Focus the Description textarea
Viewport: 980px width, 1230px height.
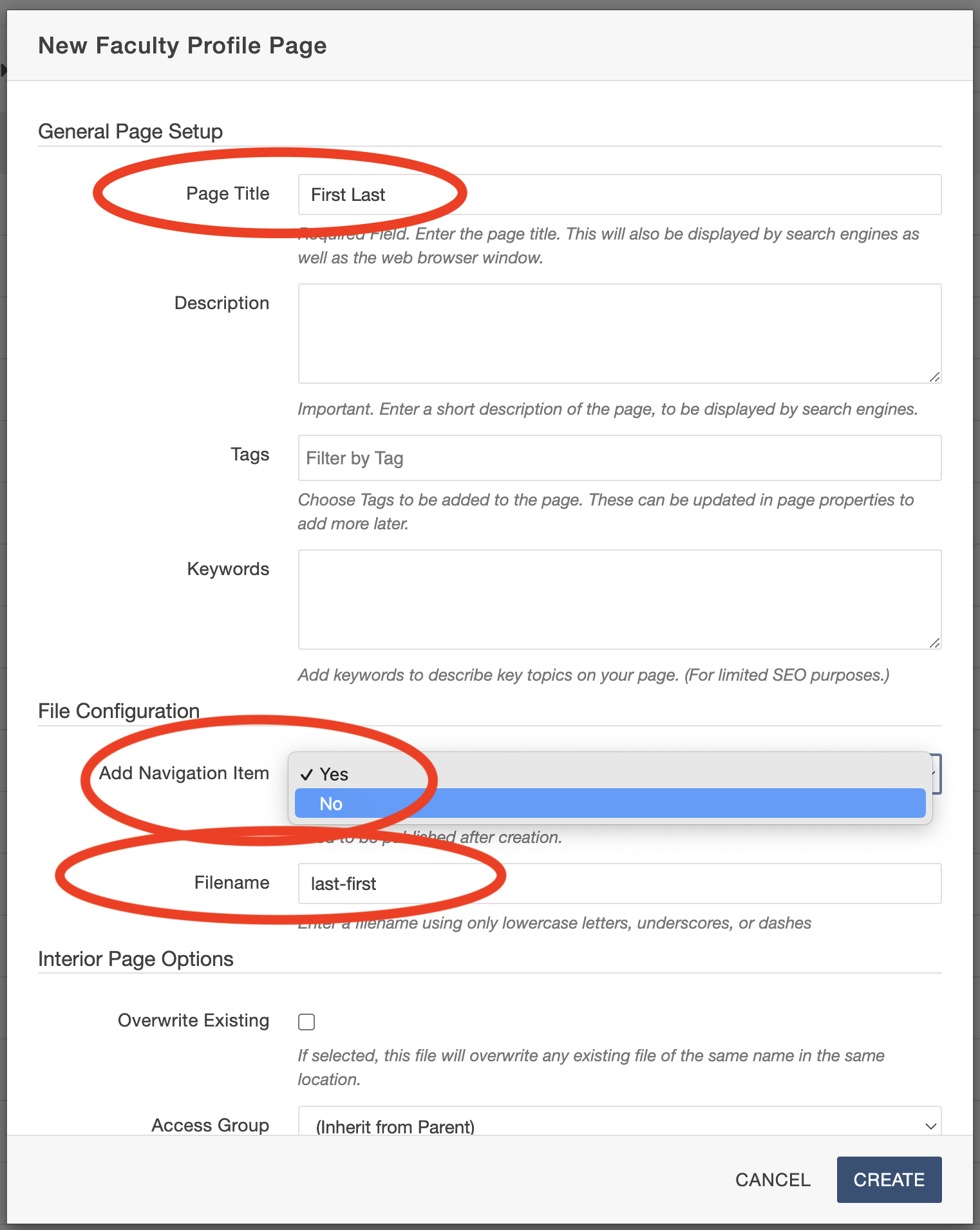click(x=618, y=332)
